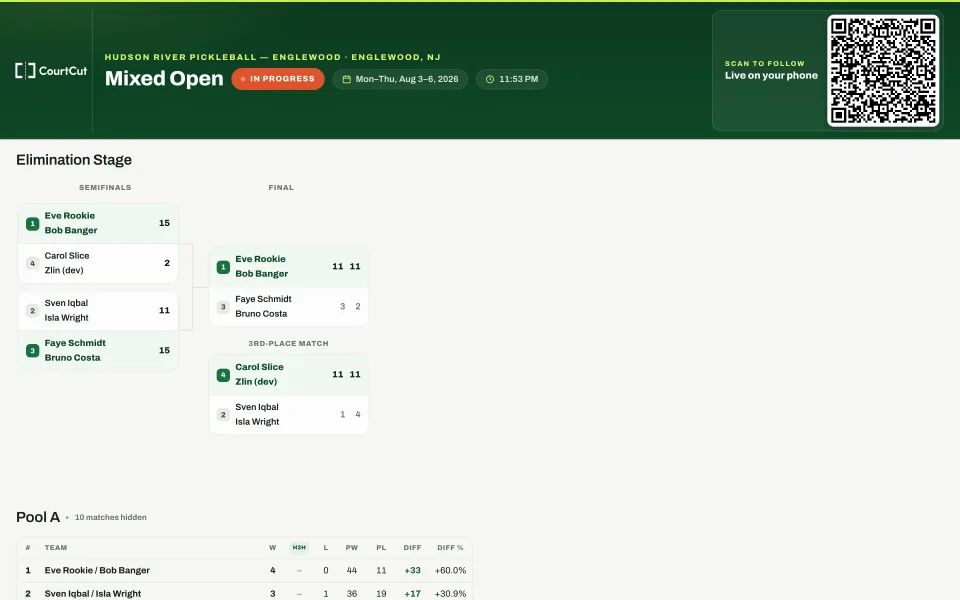Click seed 3 badge in the Final match
This screenshot has height=600, width=960.
pyautogui.click(x=223, y=307)
